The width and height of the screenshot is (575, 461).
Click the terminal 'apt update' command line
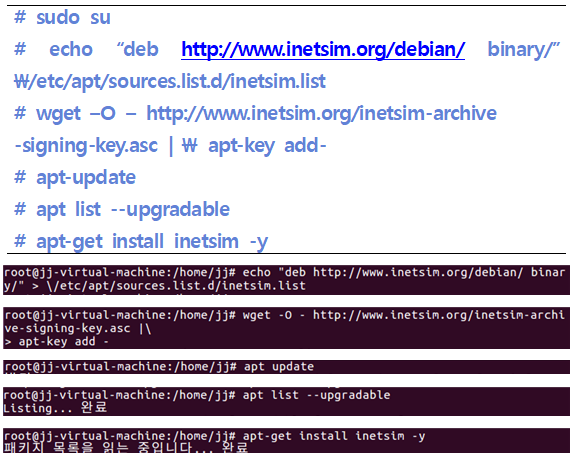coord(159,367)
